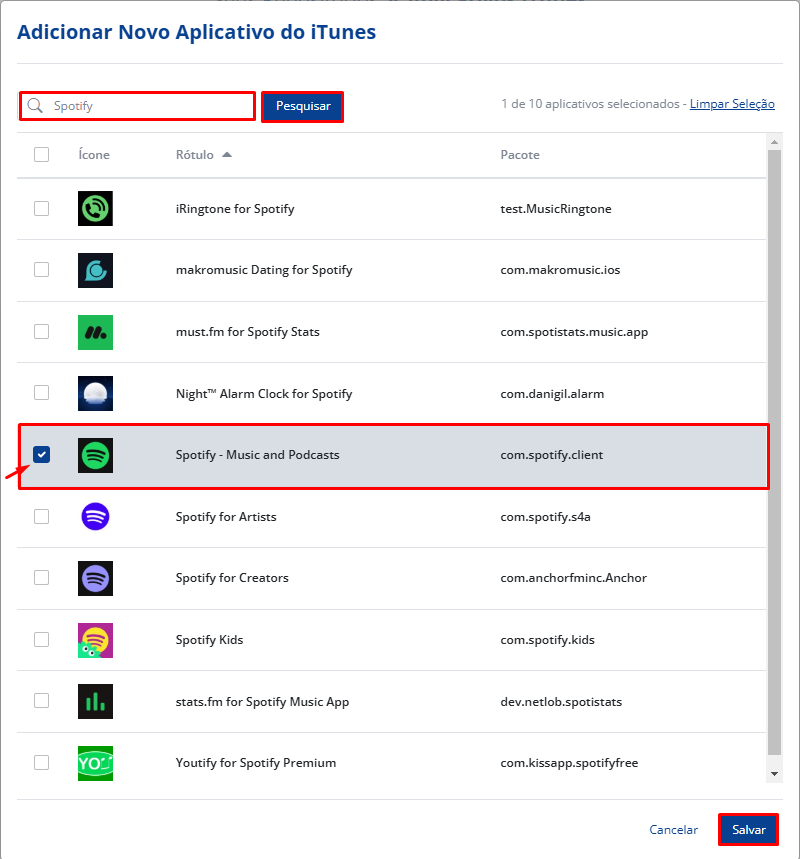Focus the Spotify search input field
This screenshot has width=800, height=859.
point(150,105)
